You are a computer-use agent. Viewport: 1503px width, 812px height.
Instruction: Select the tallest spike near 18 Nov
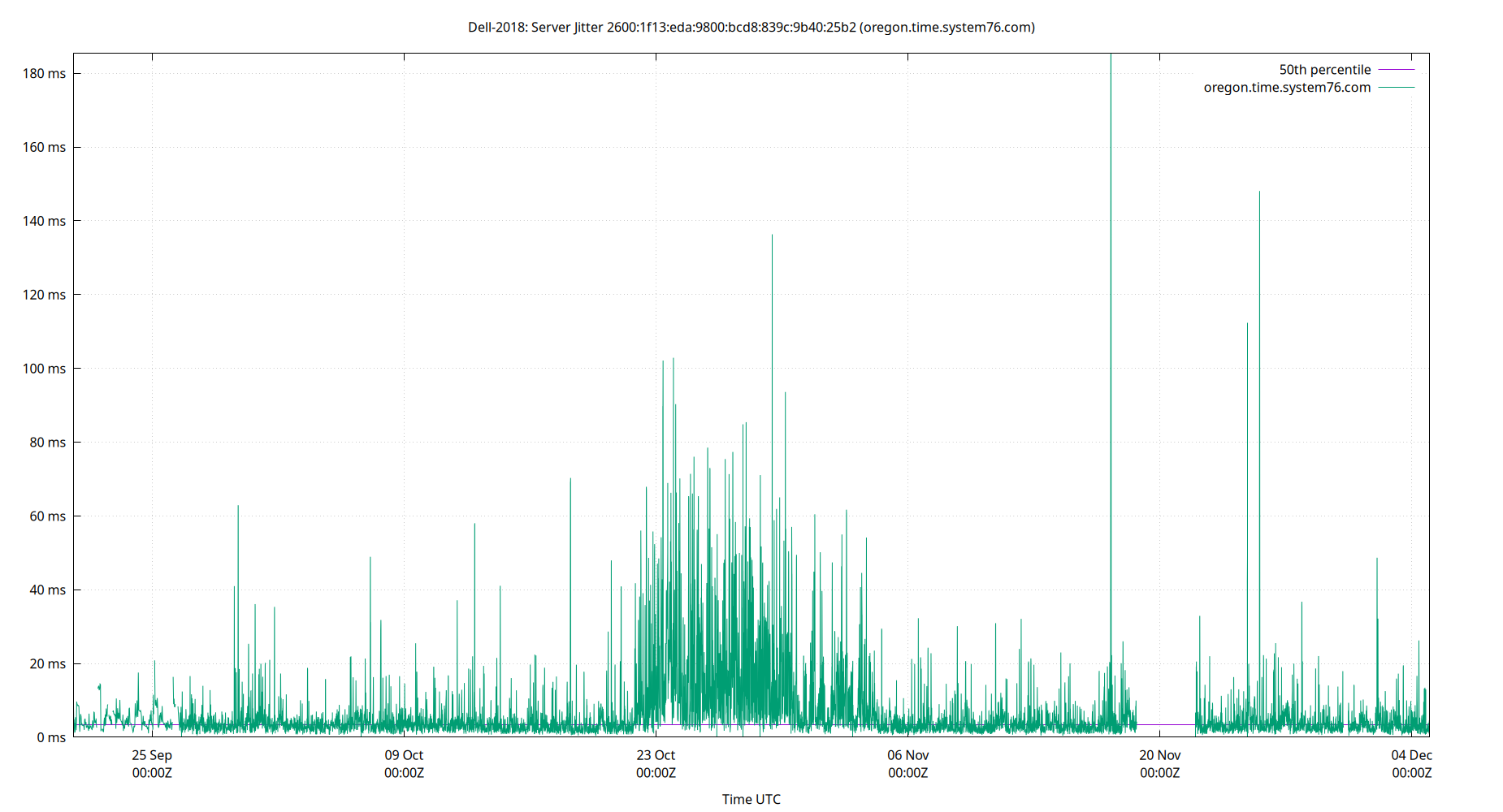[x=1111, y=244]
